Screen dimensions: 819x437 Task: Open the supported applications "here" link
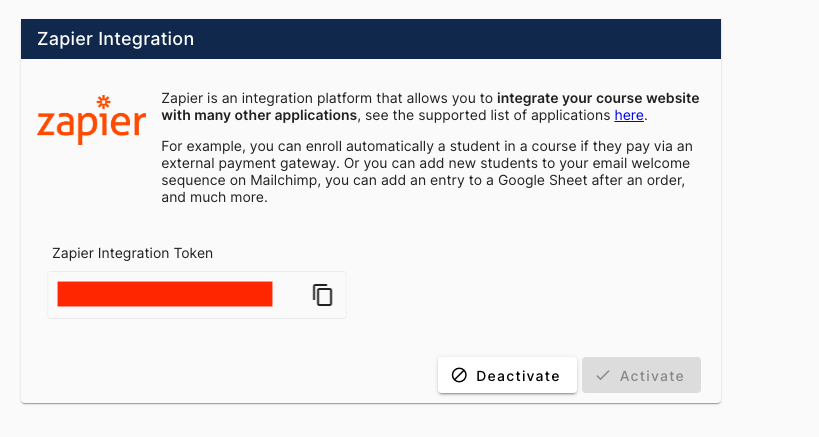(629, 116)
